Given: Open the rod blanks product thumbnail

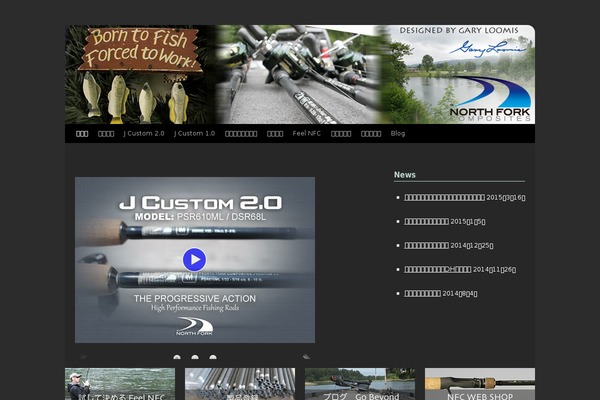Looking at the screenshot, I should click(240, 384).
